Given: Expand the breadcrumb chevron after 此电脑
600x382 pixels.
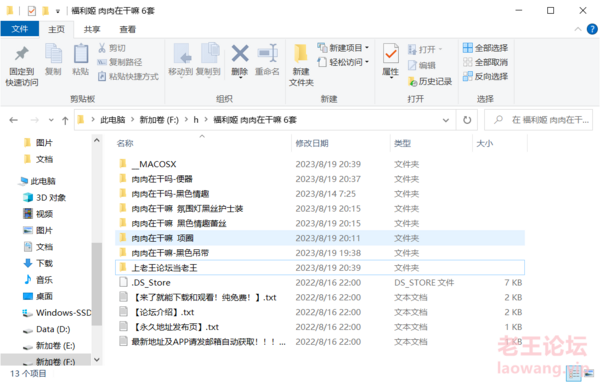Looking at the screenshot, I should click(132, 120).
